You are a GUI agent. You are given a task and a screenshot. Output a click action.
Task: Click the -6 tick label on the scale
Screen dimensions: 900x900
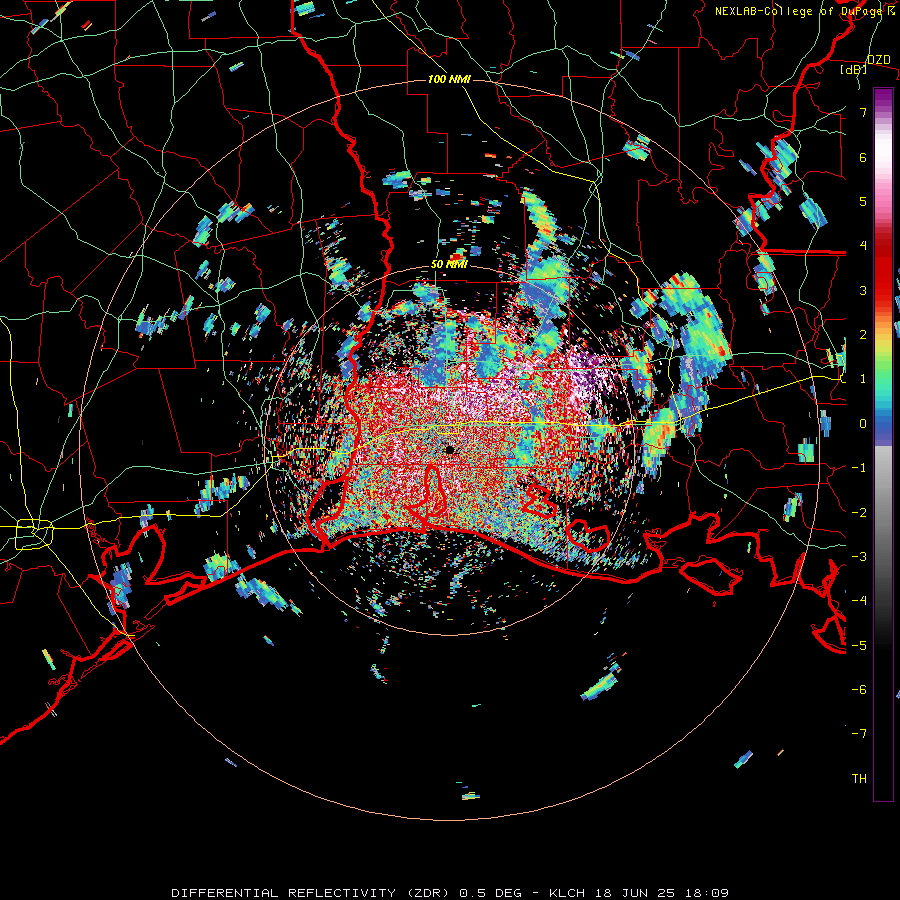[859, 689]
